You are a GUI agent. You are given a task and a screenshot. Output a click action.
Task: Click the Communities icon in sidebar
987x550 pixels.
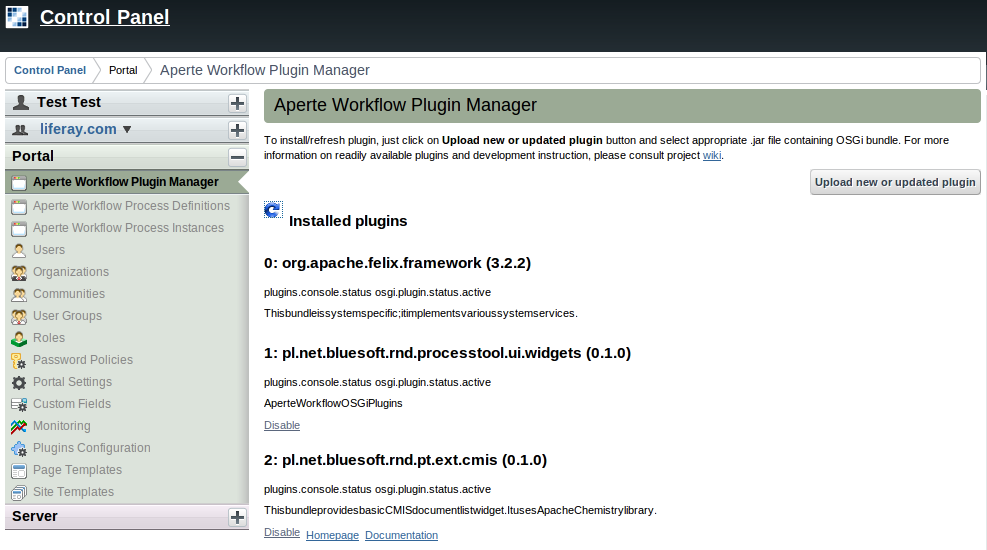pyautogui.click(x=19, y=295)
